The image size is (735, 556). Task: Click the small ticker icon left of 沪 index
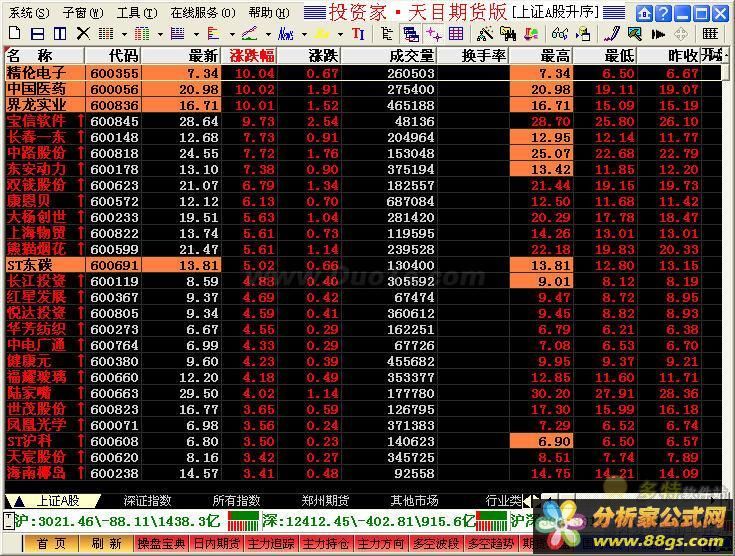tap(8, 521)
